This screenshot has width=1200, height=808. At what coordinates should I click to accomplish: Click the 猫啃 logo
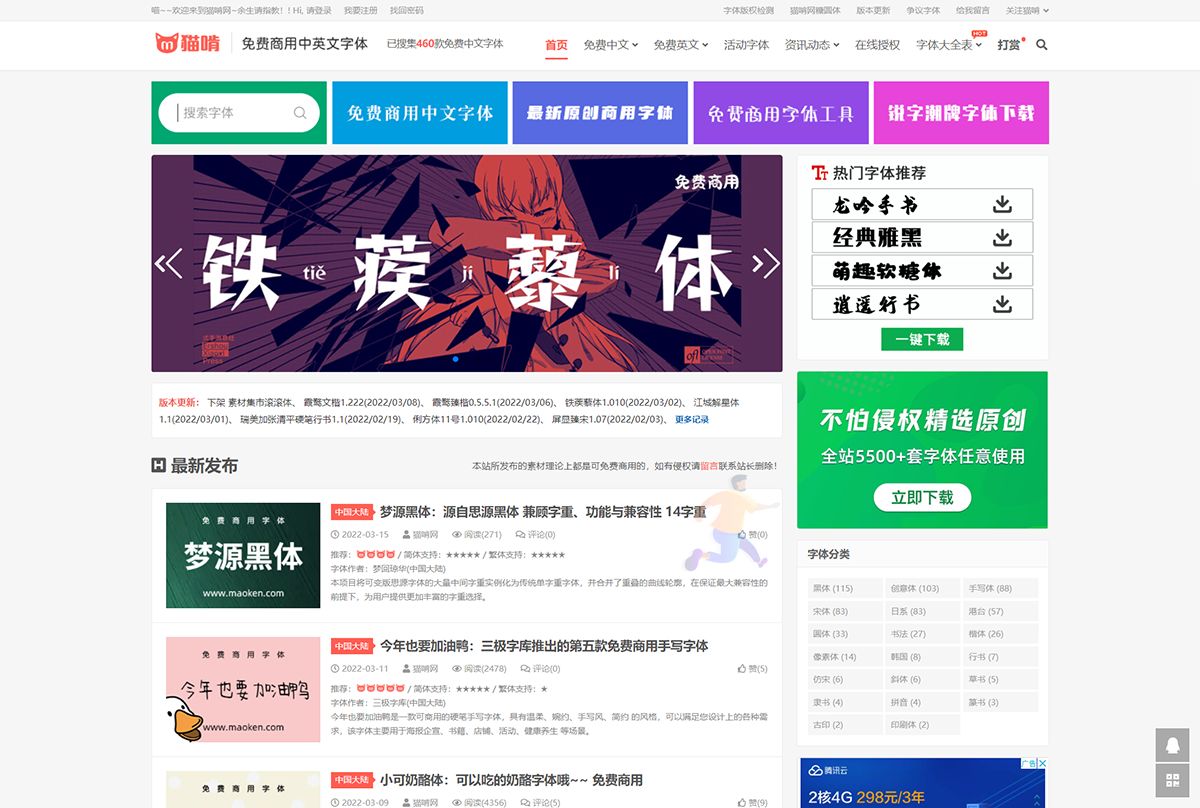187,44
